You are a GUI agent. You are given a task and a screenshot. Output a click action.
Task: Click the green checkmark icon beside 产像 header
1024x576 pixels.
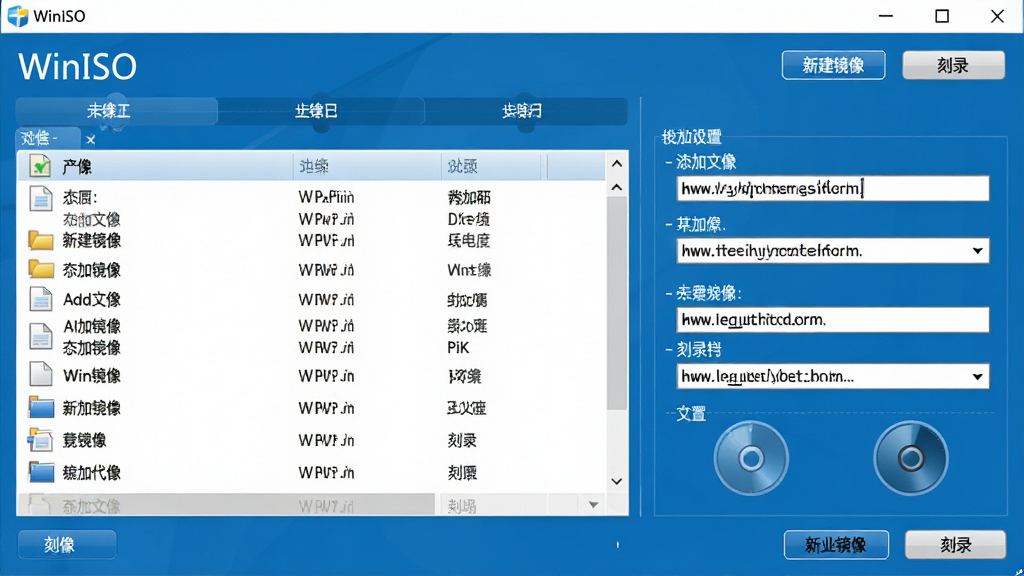click(40, 166)
